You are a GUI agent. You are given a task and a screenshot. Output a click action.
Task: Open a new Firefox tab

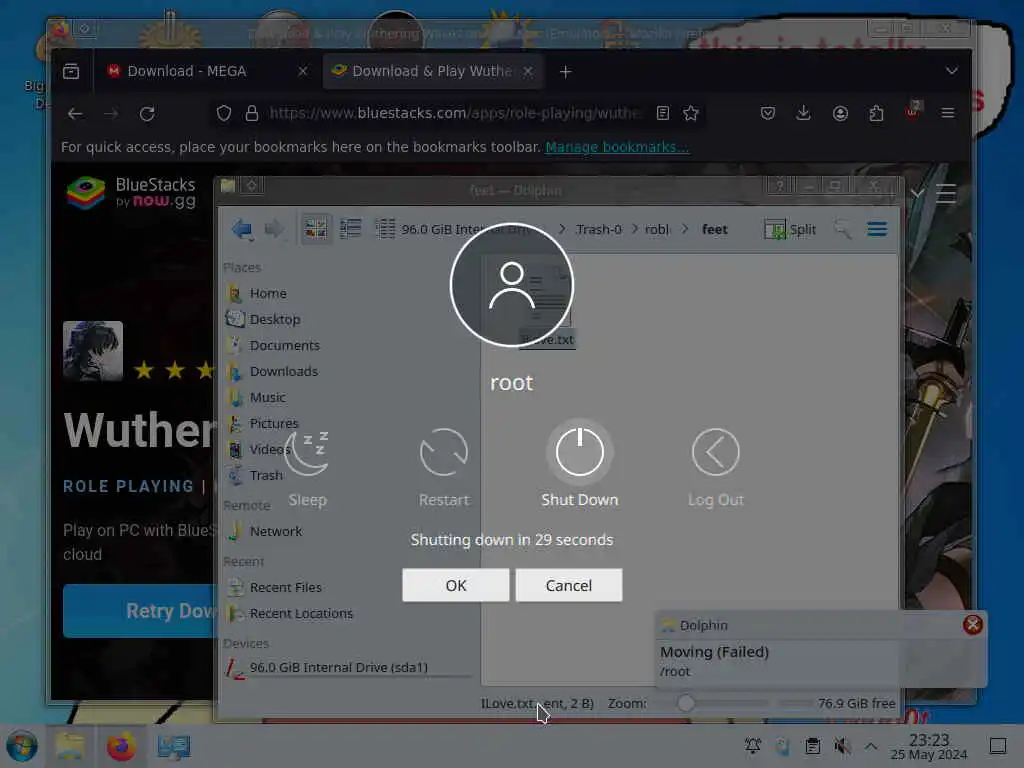[566, 72]
